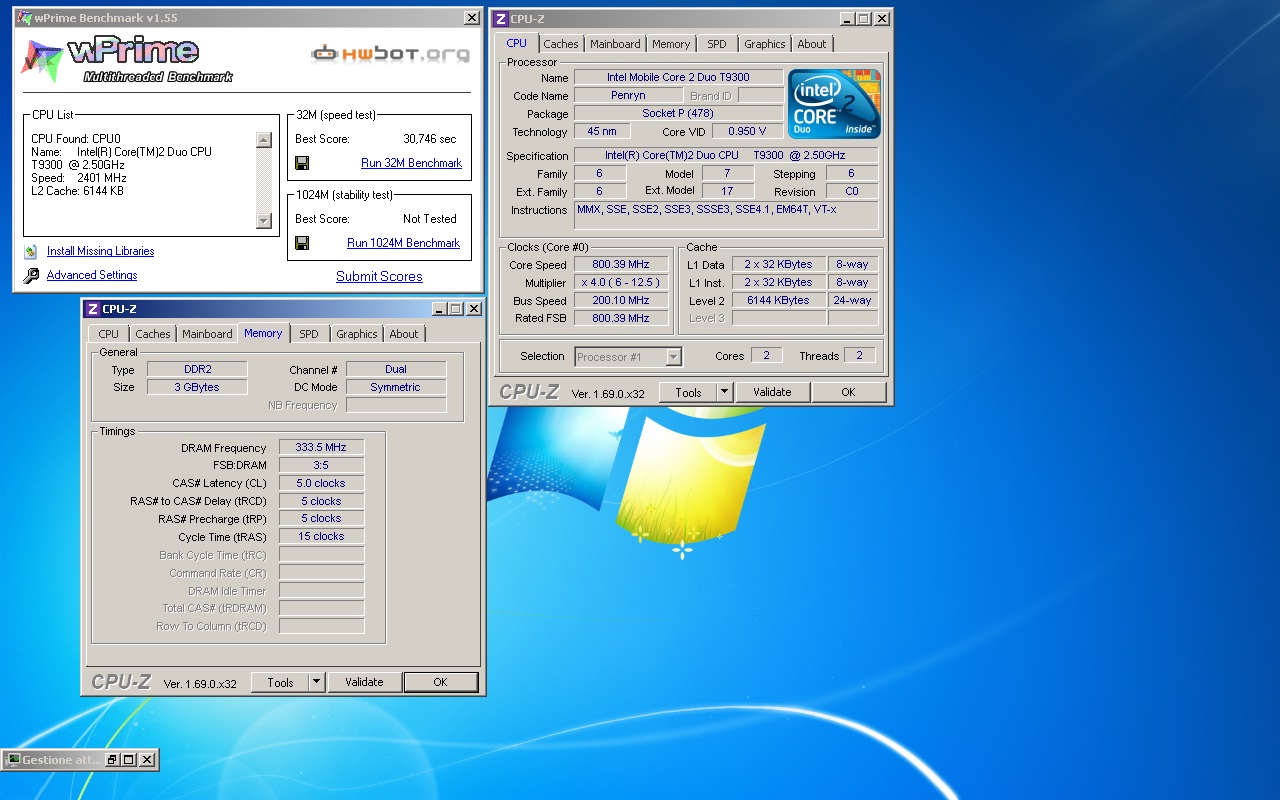Click Submit Scores link
The height and width of the screenshot is (800, 1280).
(x=379, y=277)
